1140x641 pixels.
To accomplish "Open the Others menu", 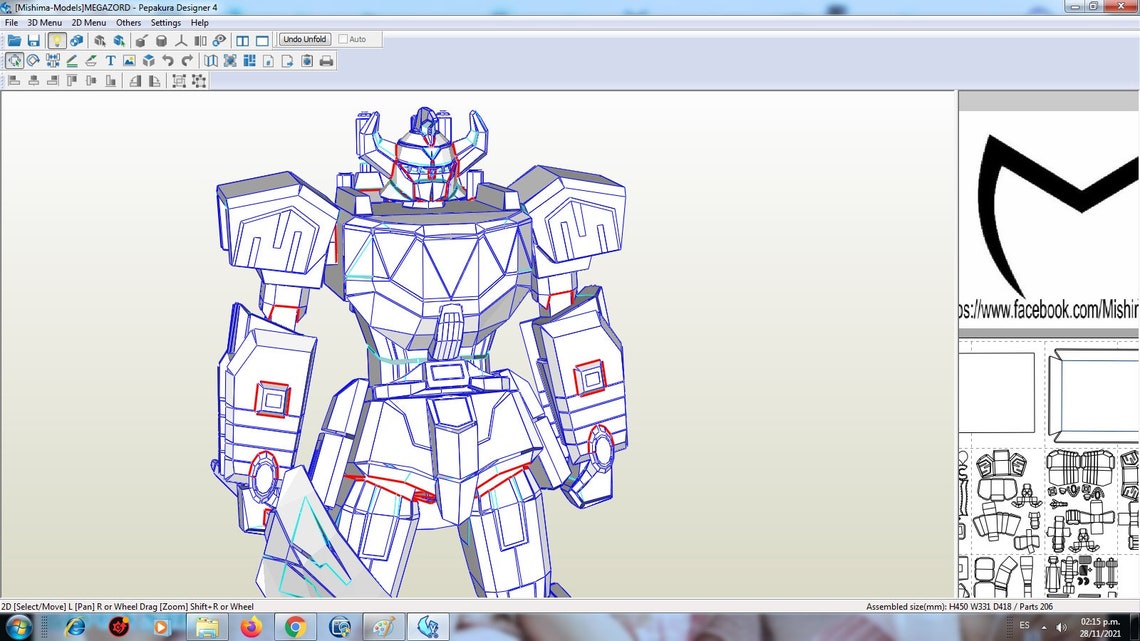I will 128,22.
